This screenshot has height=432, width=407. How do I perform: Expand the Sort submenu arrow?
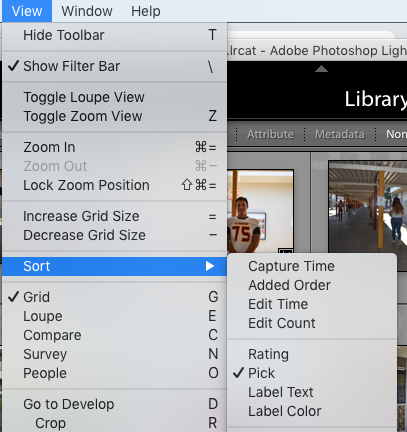click(x=210, y=266)
